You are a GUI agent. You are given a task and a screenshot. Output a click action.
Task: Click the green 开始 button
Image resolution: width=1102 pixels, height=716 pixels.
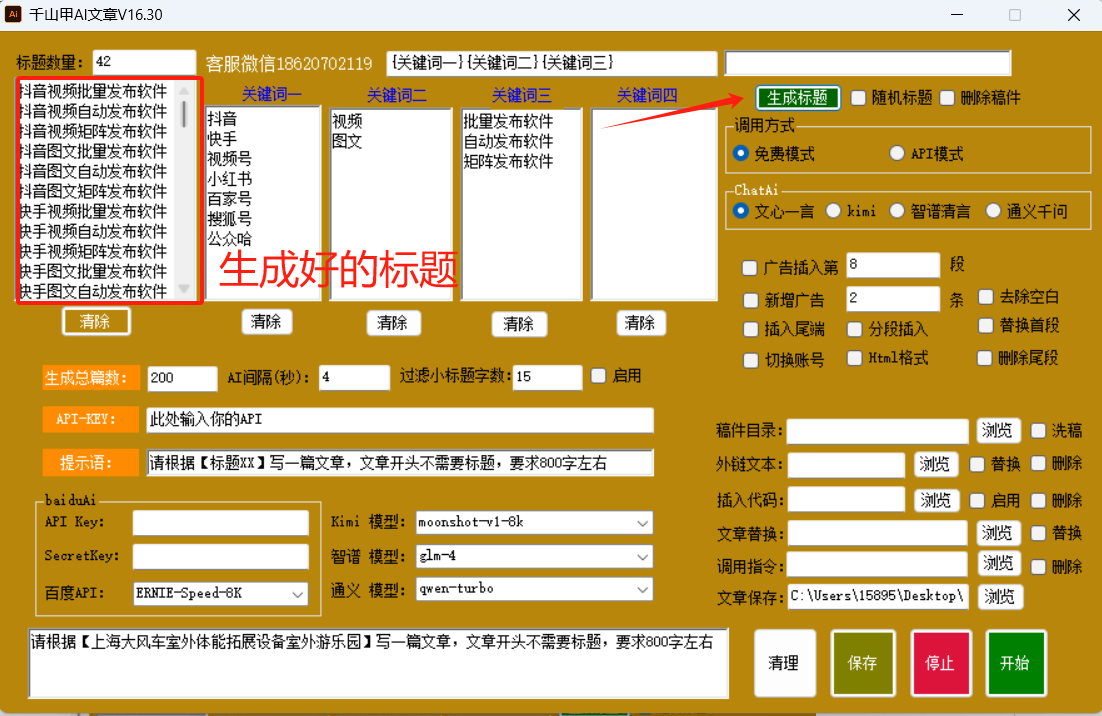[1015, 663]
